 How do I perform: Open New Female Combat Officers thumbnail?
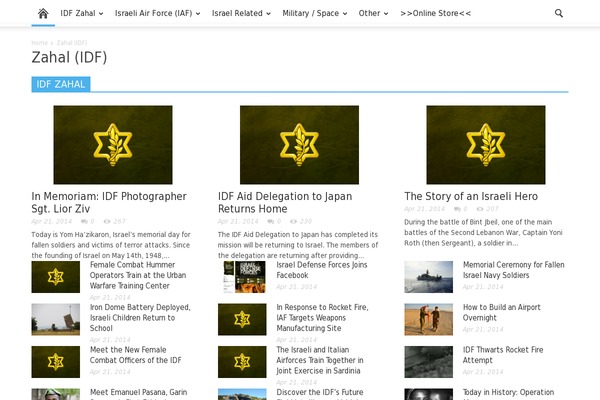pos(56,362)
